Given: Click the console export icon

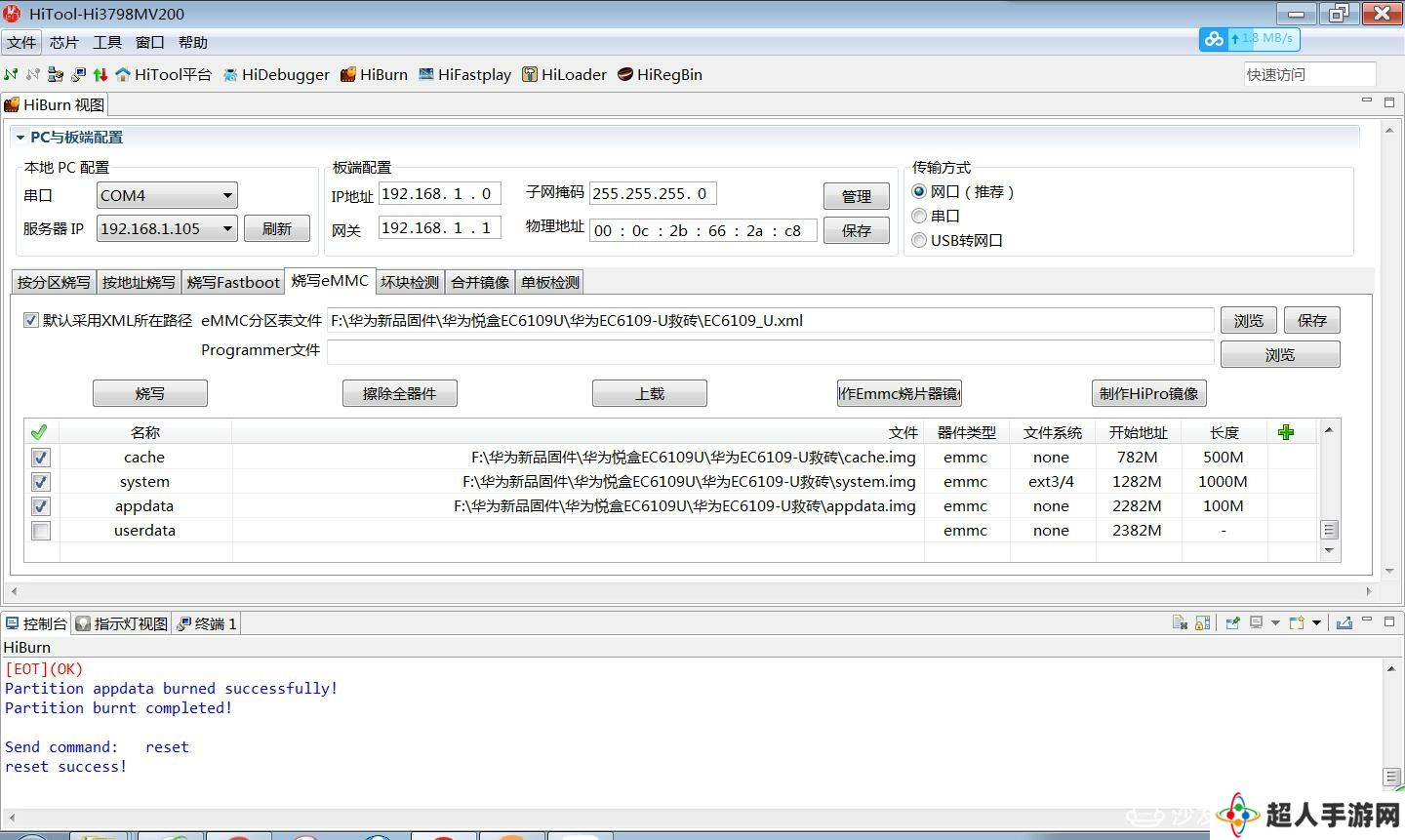Looking at the screenshot, I should tap(1344, 622).
